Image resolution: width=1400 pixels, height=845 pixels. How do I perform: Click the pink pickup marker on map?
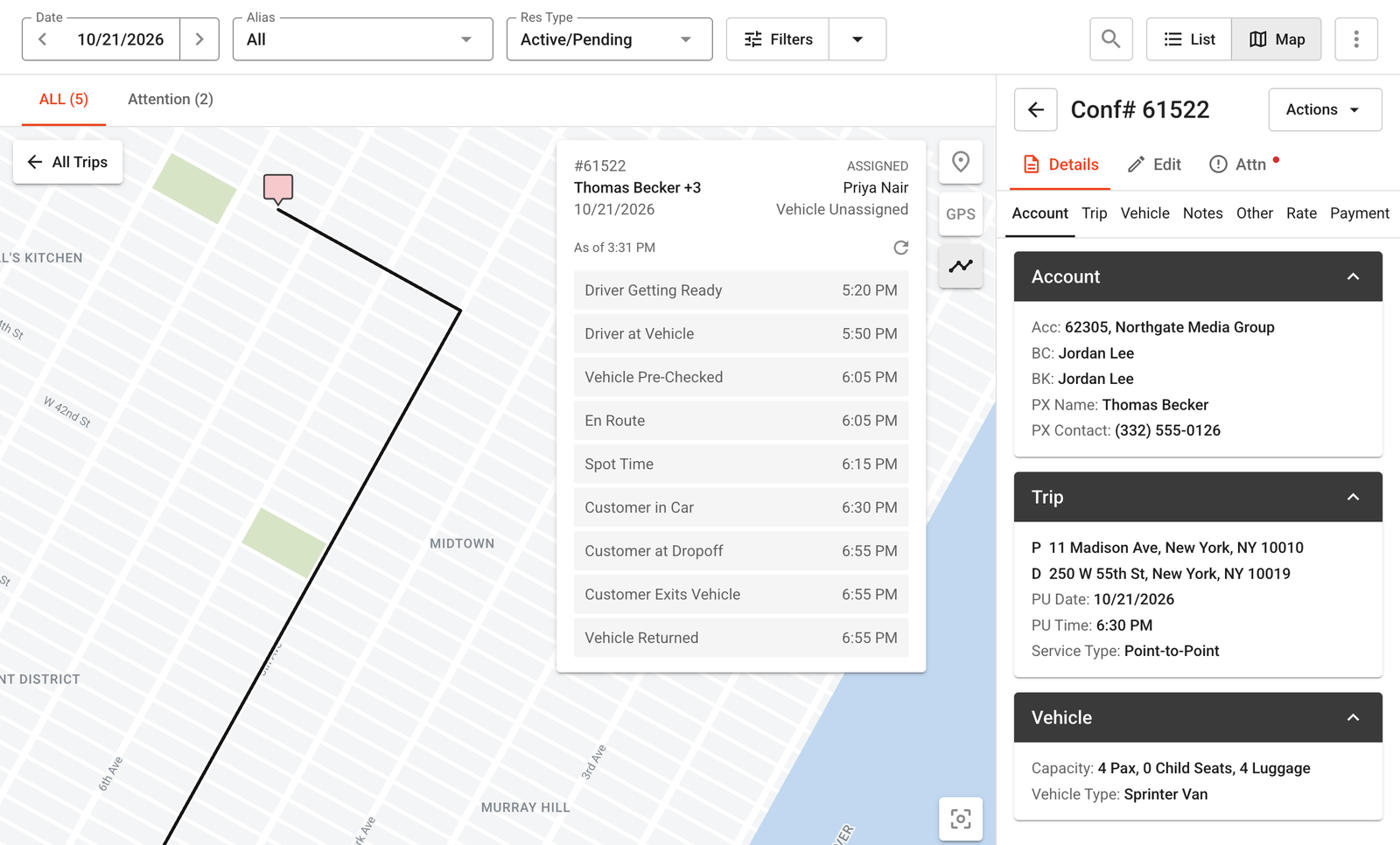point(278,188)
